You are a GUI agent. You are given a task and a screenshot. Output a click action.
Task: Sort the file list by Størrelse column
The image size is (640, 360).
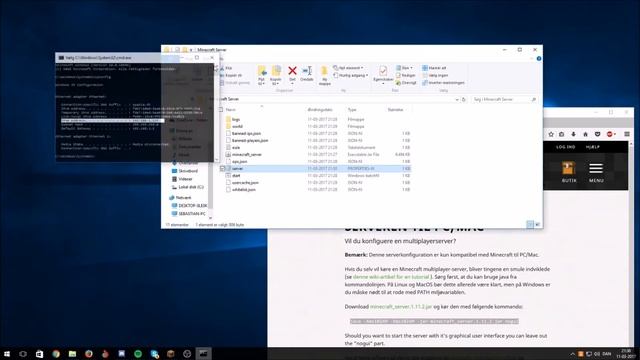(x=395, y=109)
